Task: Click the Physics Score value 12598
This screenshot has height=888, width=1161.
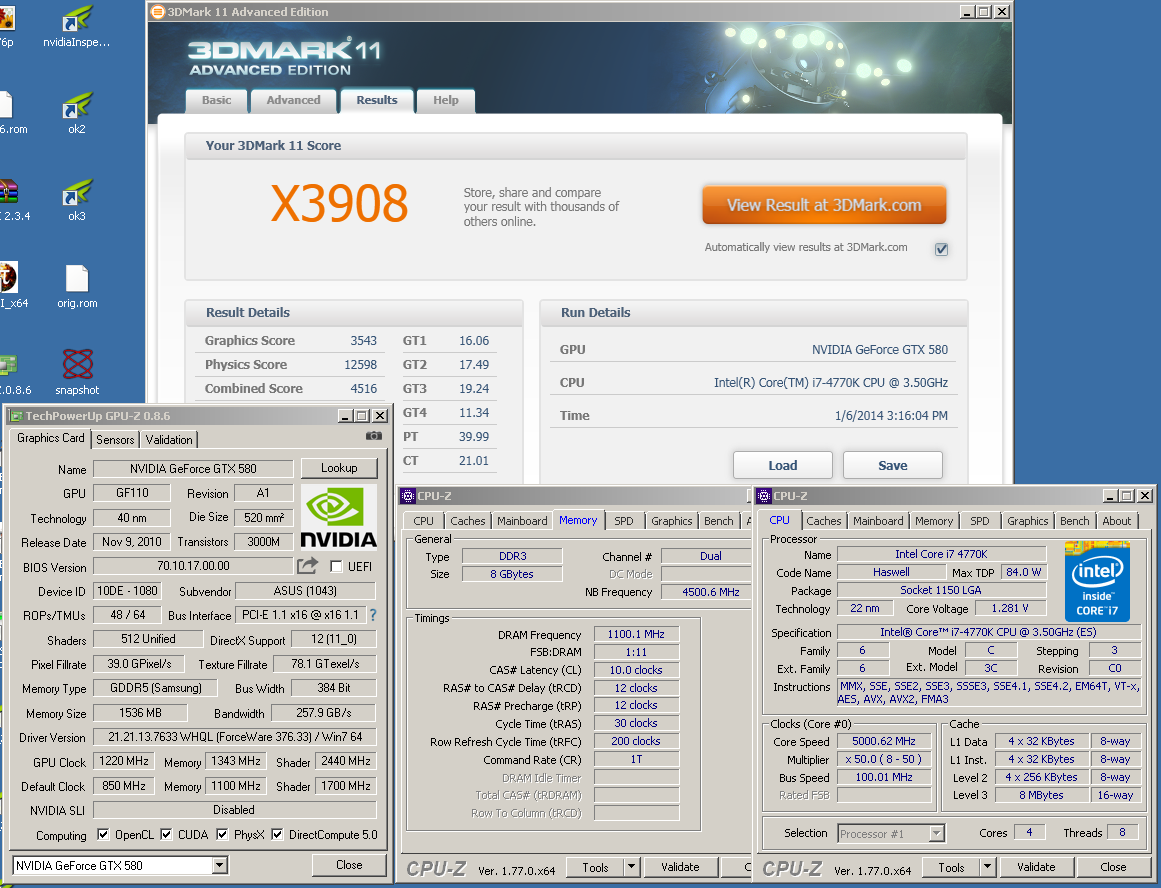Action: pyautogui.click(x=361, y=364)
